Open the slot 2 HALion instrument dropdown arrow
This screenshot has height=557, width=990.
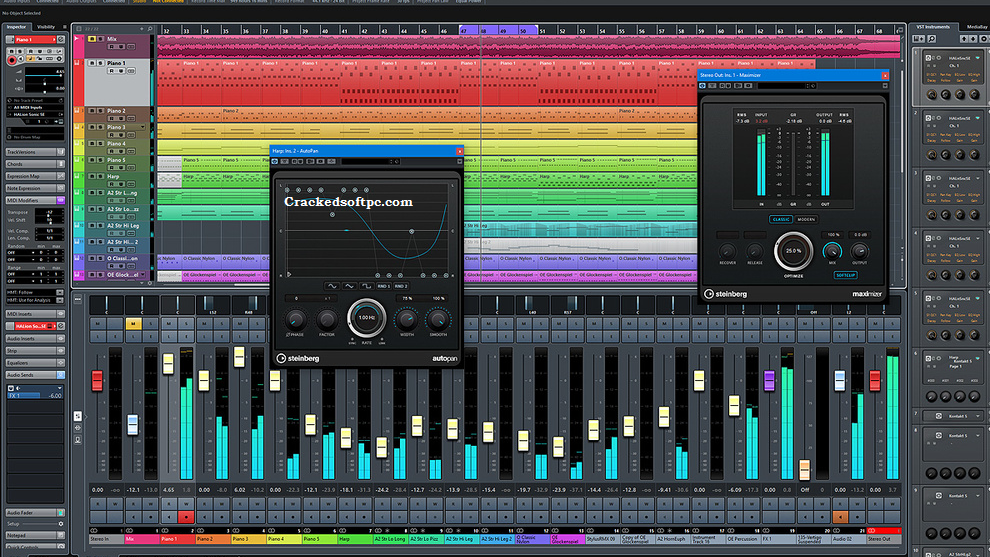pos(978,117)
